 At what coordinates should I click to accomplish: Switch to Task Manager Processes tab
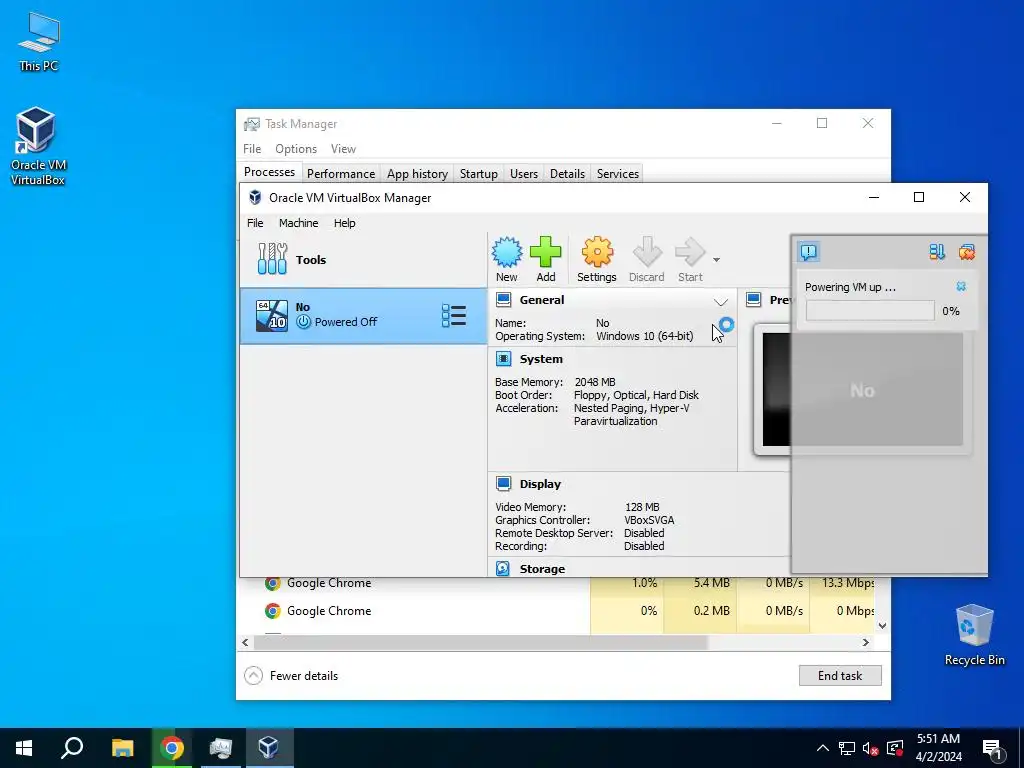pos(269,172)
